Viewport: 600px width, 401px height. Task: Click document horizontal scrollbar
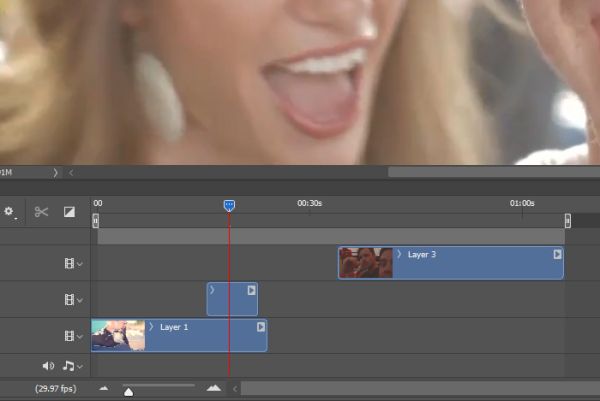coord(494,172)
